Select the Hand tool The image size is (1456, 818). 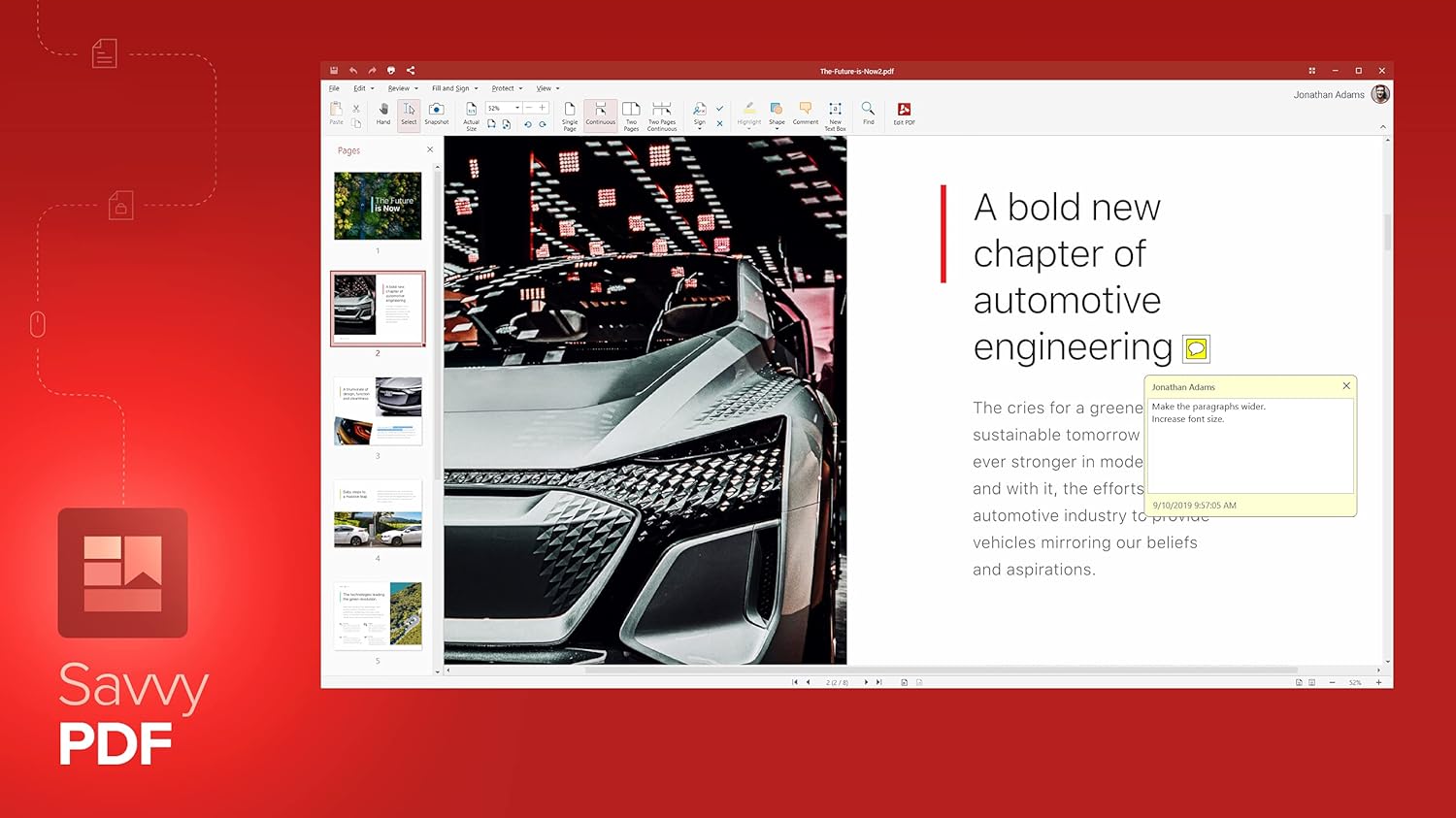(384, 111)
